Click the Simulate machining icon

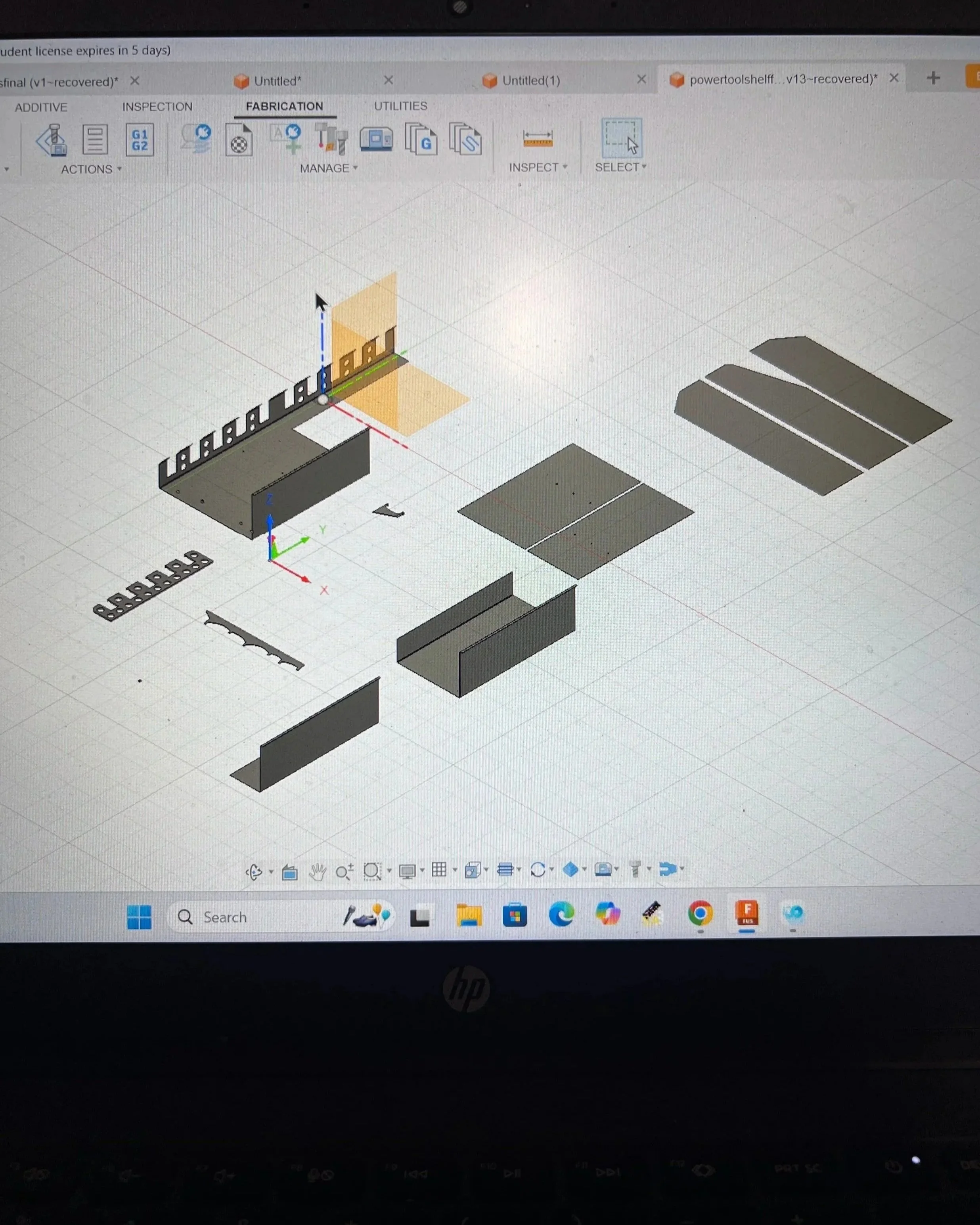pyautogui.click(x=52, y=140)
